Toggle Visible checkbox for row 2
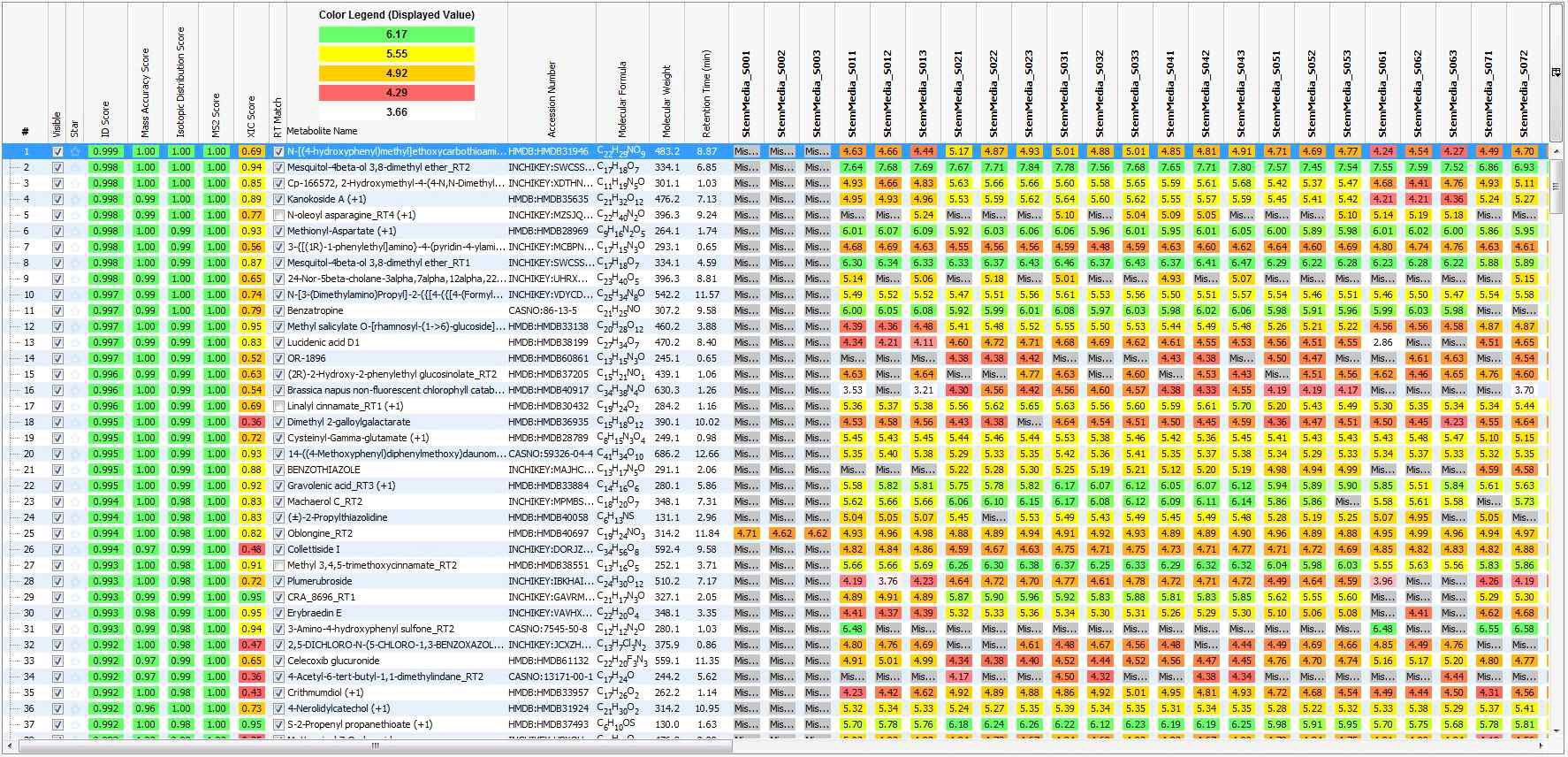 pyautogui.click(x=57, y=167)
